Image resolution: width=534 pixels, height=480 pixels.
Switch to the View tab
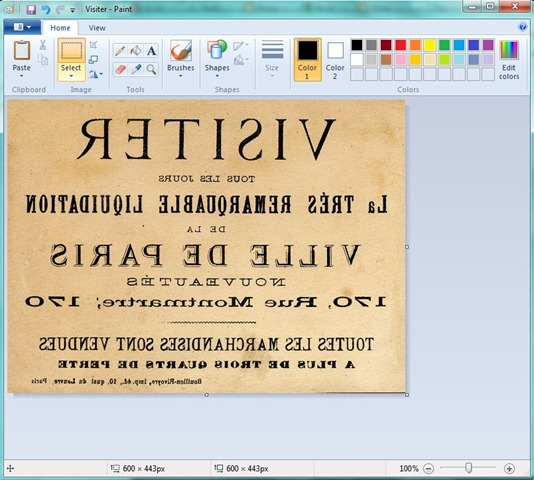coord(97,28)
